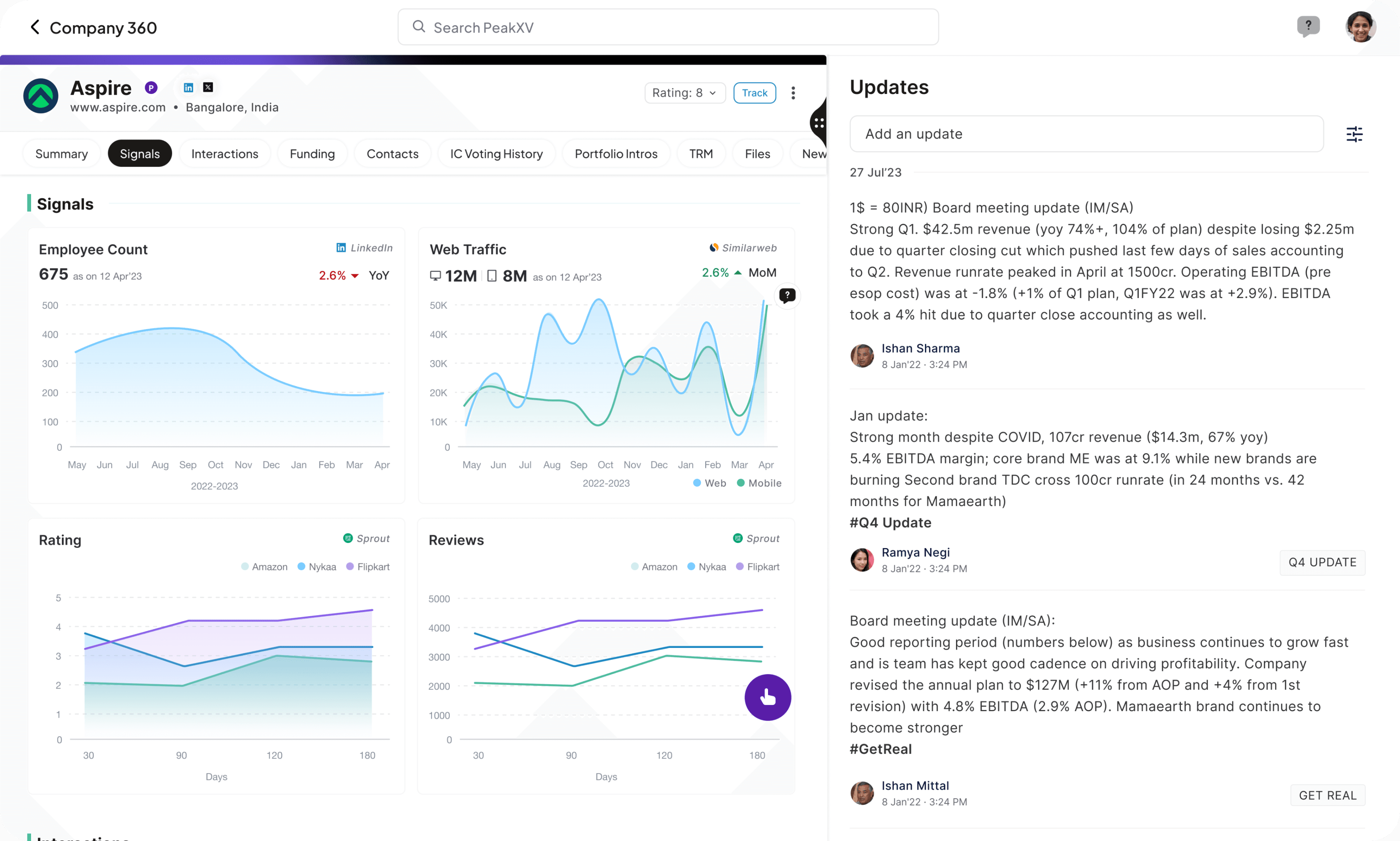
Task: Open the IC Voting History tab
Action: point(497,154)
